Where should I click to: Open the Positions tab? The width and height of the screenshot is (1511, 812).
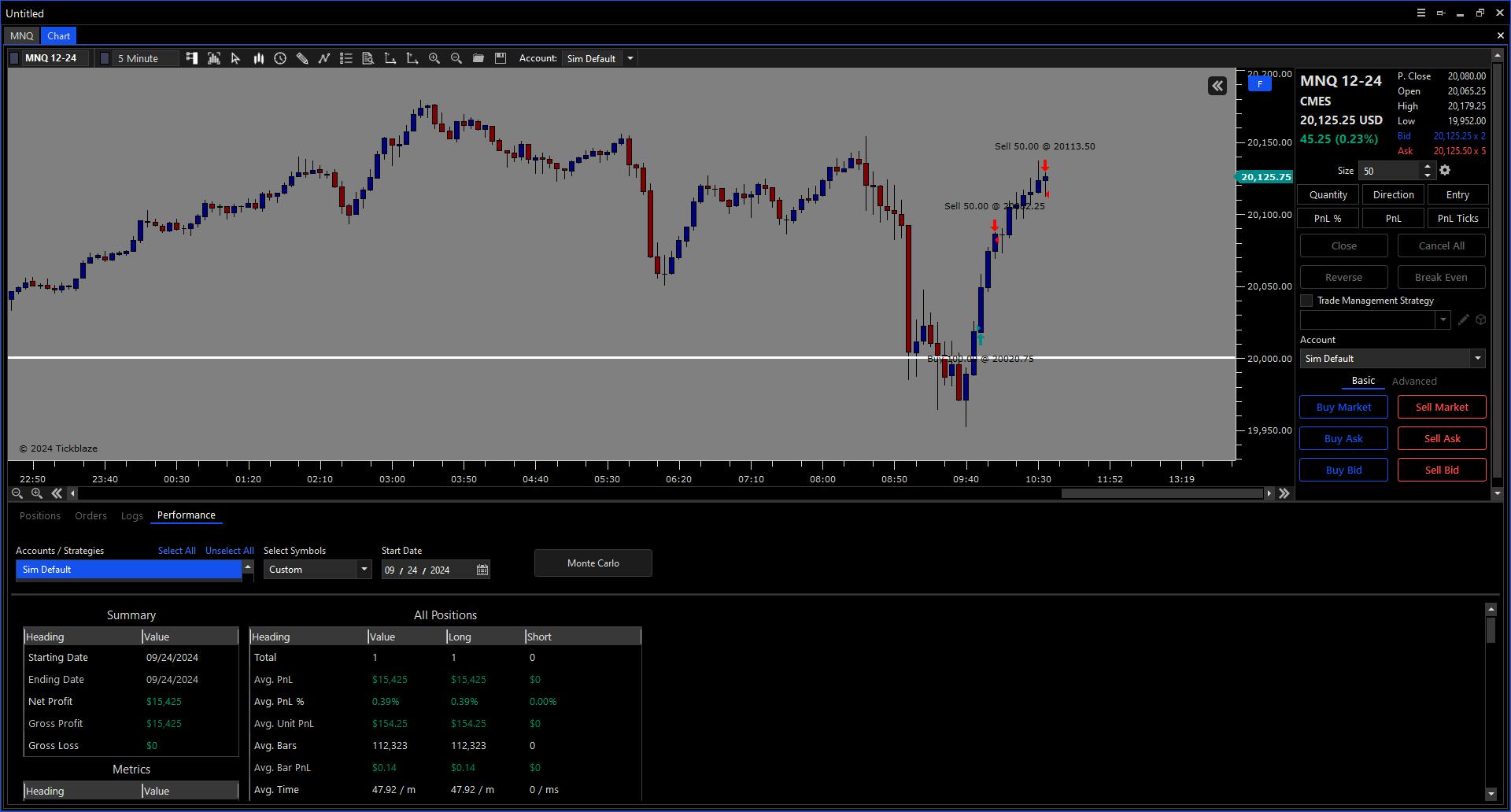point(40,515)
